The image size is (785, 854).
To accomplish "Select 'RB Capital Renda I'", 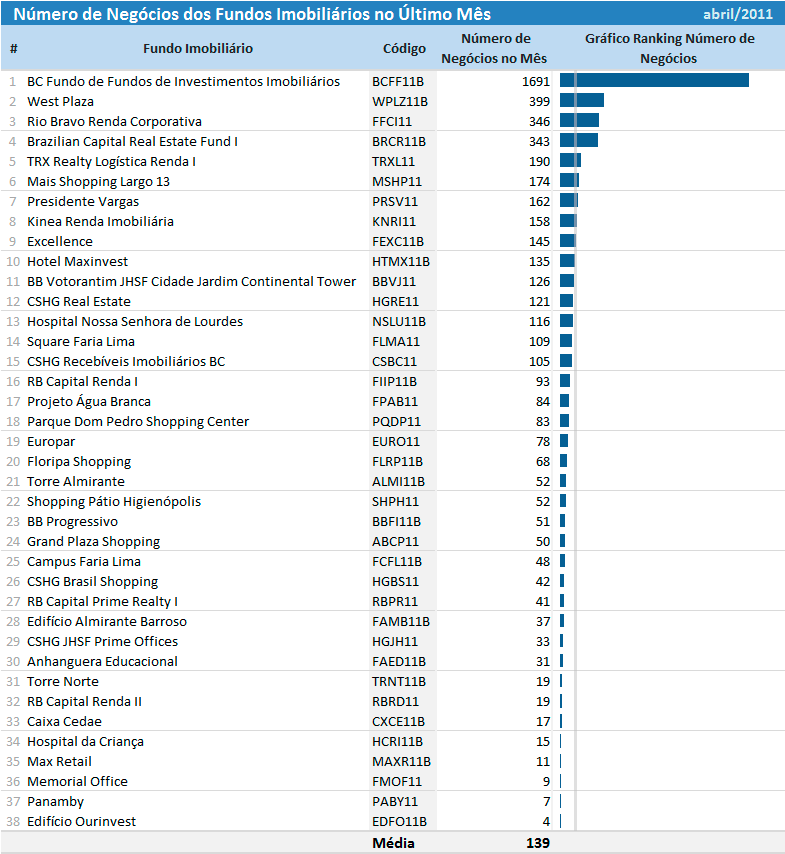I will click(82, 382).
